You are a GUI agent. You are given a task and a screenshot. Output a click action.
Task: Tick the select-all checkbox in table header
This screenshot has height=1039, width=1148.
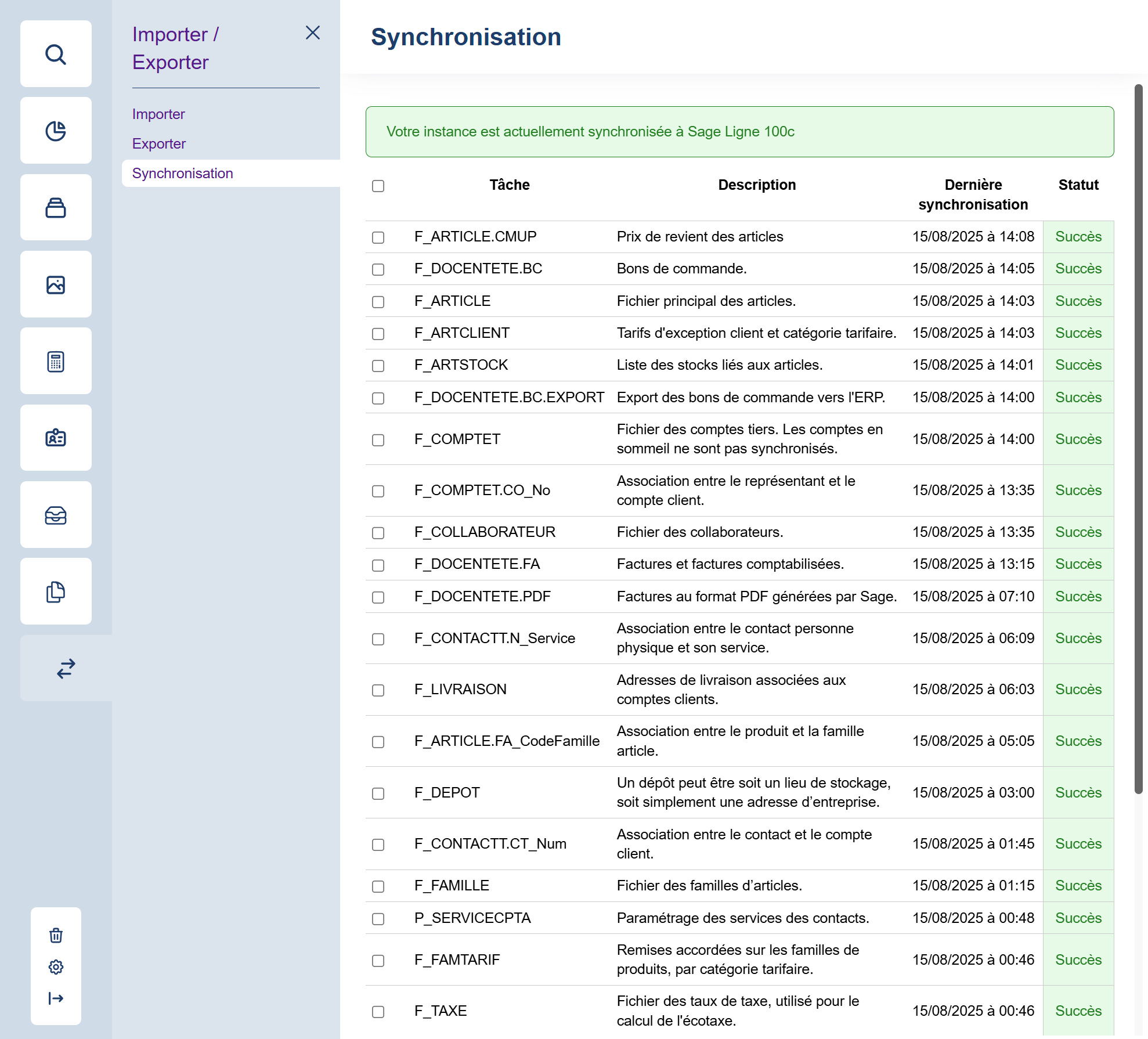pyautogui.click(x=378, y=186)
